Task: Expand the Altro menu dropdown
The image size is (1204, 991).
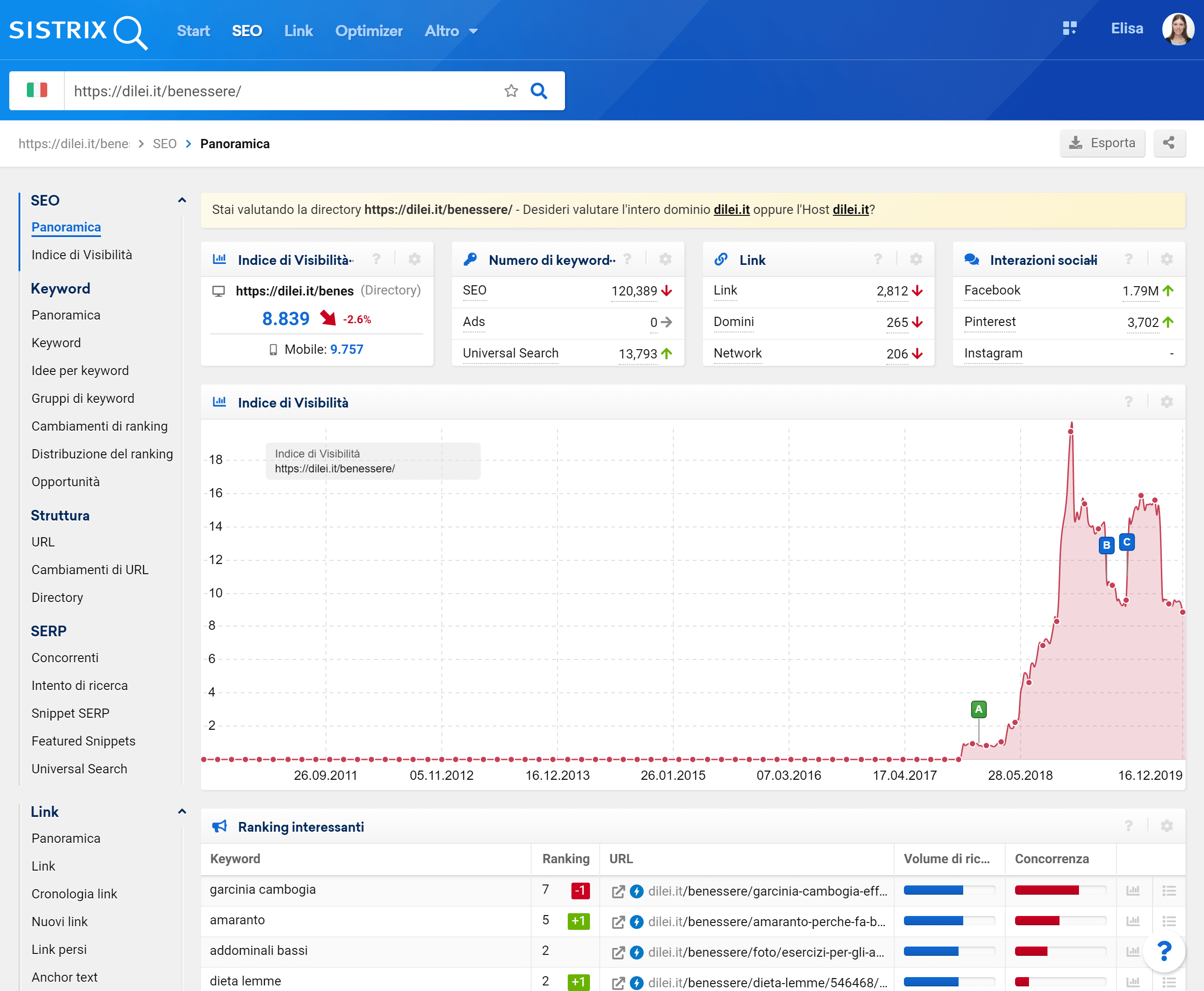Action: pos(451,31)
